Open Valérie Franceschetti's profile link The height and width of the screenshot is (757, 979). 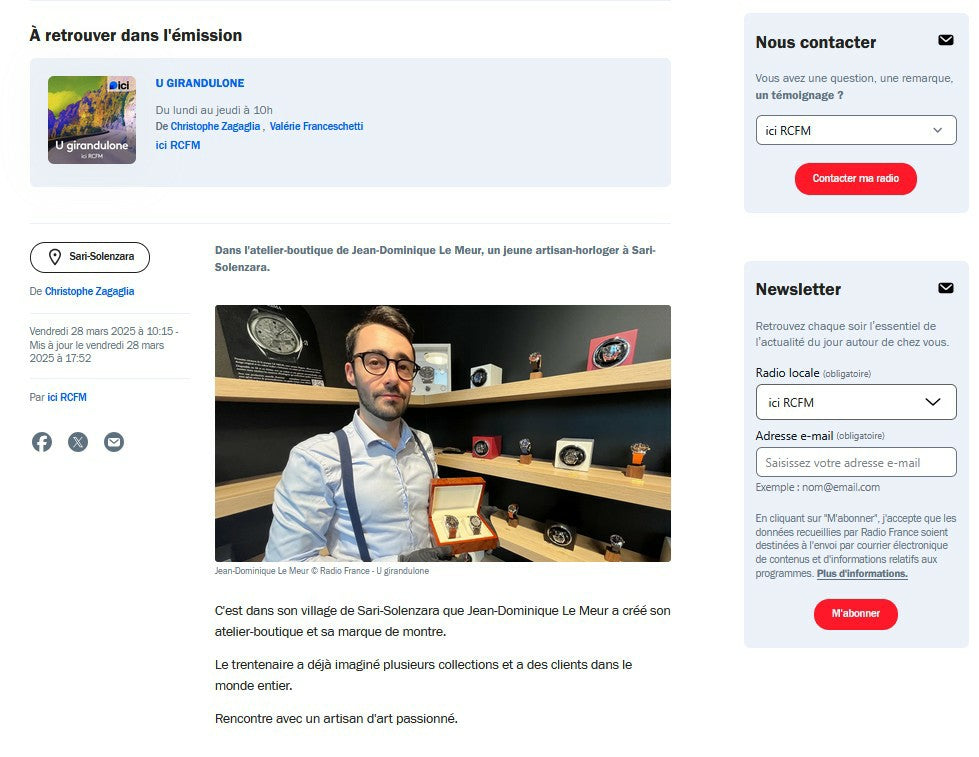tap(316, 126)
